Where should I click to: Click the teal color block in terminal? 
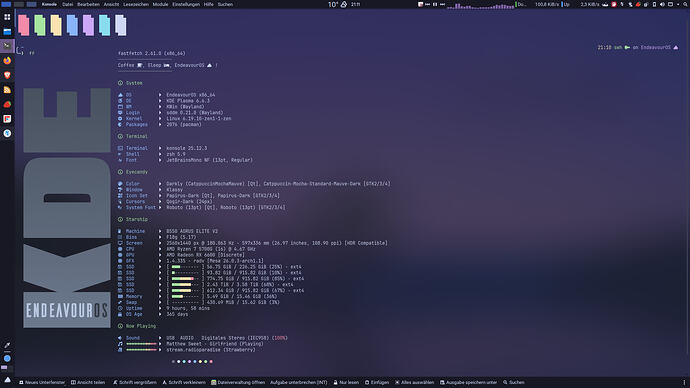pyautogui.click(x=104, y=25)
